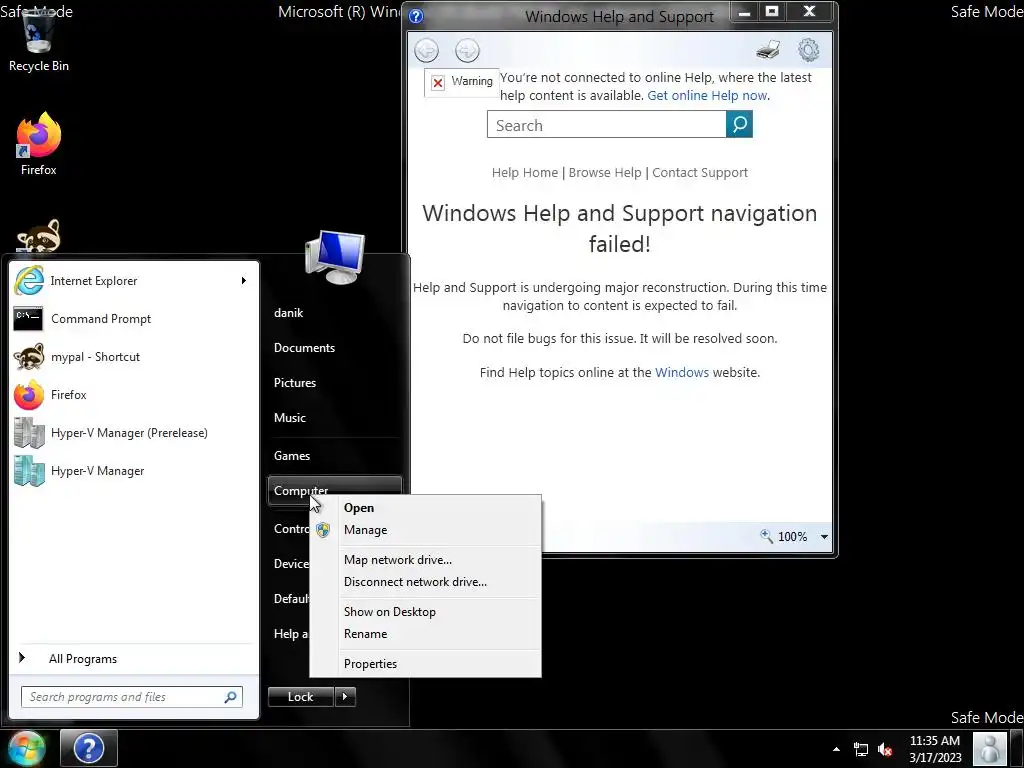The image size is (1024, 768).
Task: Click Get online Help now link
Action: point(707,95)
